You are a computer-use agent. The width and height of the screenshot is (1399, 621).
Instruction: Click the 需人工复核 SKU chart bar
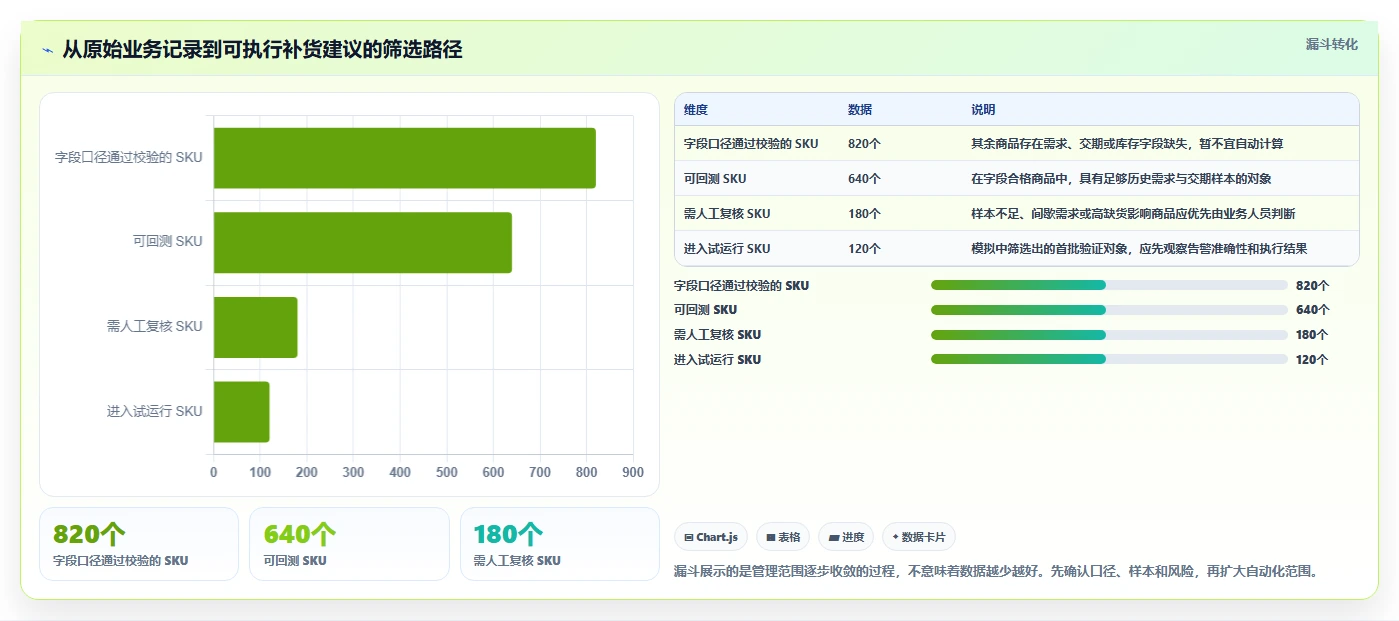pyautogui.click(x=256, y=327)
